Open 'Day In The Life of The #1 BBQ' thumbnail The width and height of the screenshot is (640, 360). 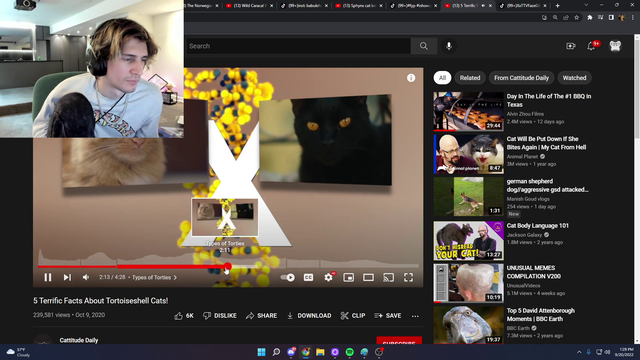click(468, 111)
